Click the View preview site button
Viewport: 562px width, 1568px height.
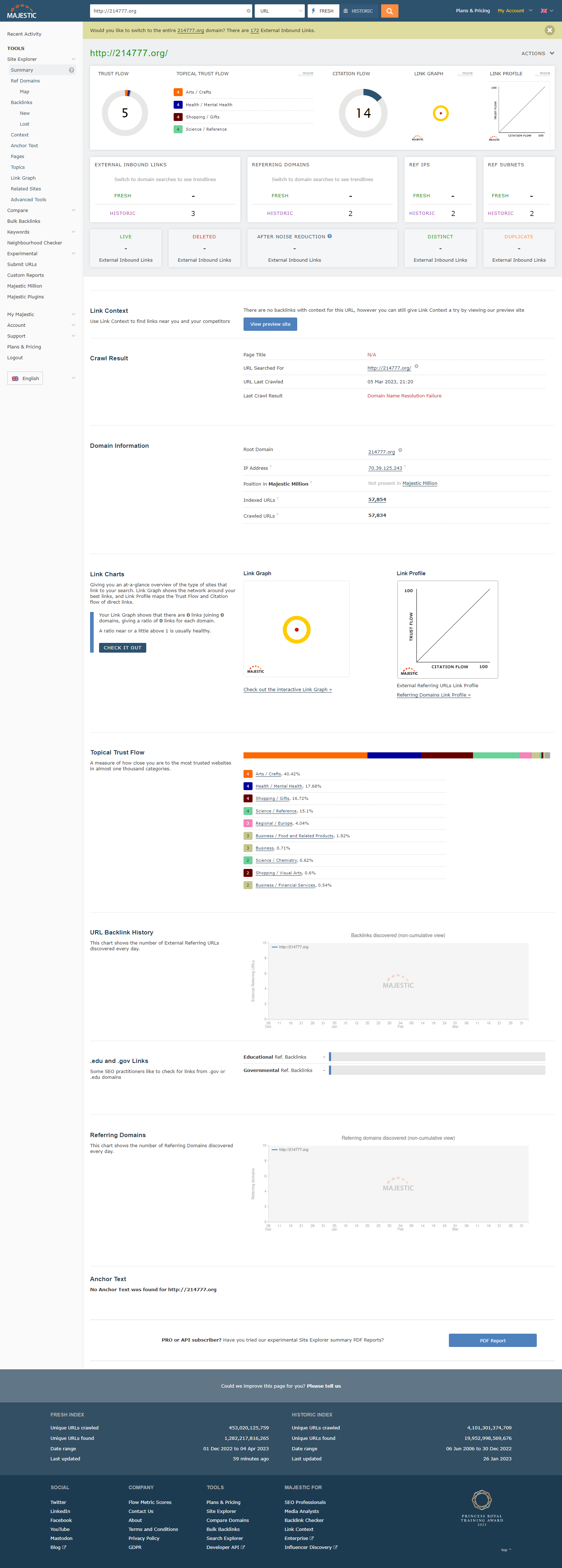[270, 324]
